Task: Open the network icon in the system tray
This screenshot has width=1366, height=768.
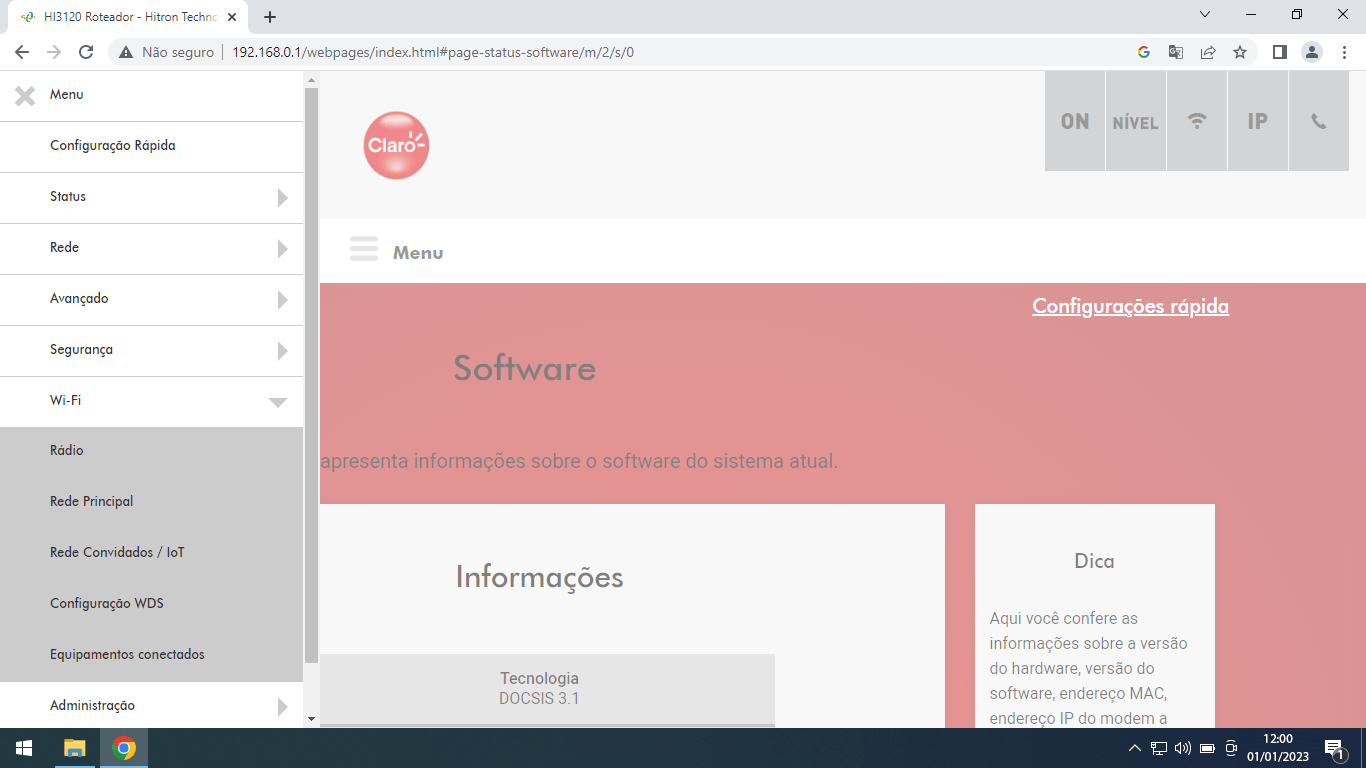Action: click(1159, 748)
